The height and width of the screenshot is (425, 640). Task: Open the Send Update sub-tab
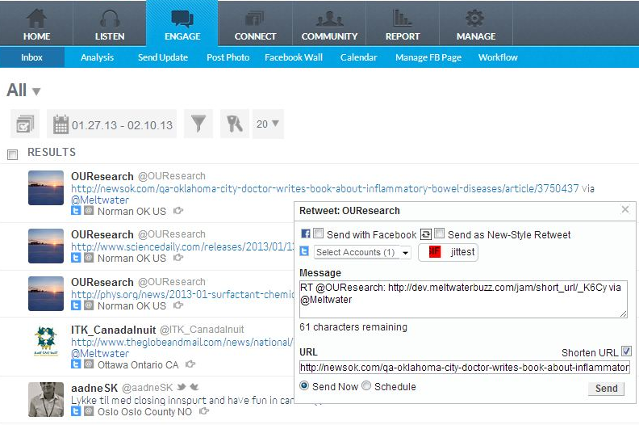163,58
